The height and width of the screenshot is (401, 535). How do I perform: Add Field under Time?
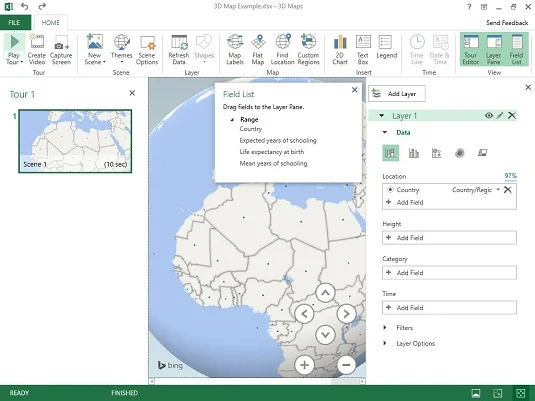(x=449, y=307)
